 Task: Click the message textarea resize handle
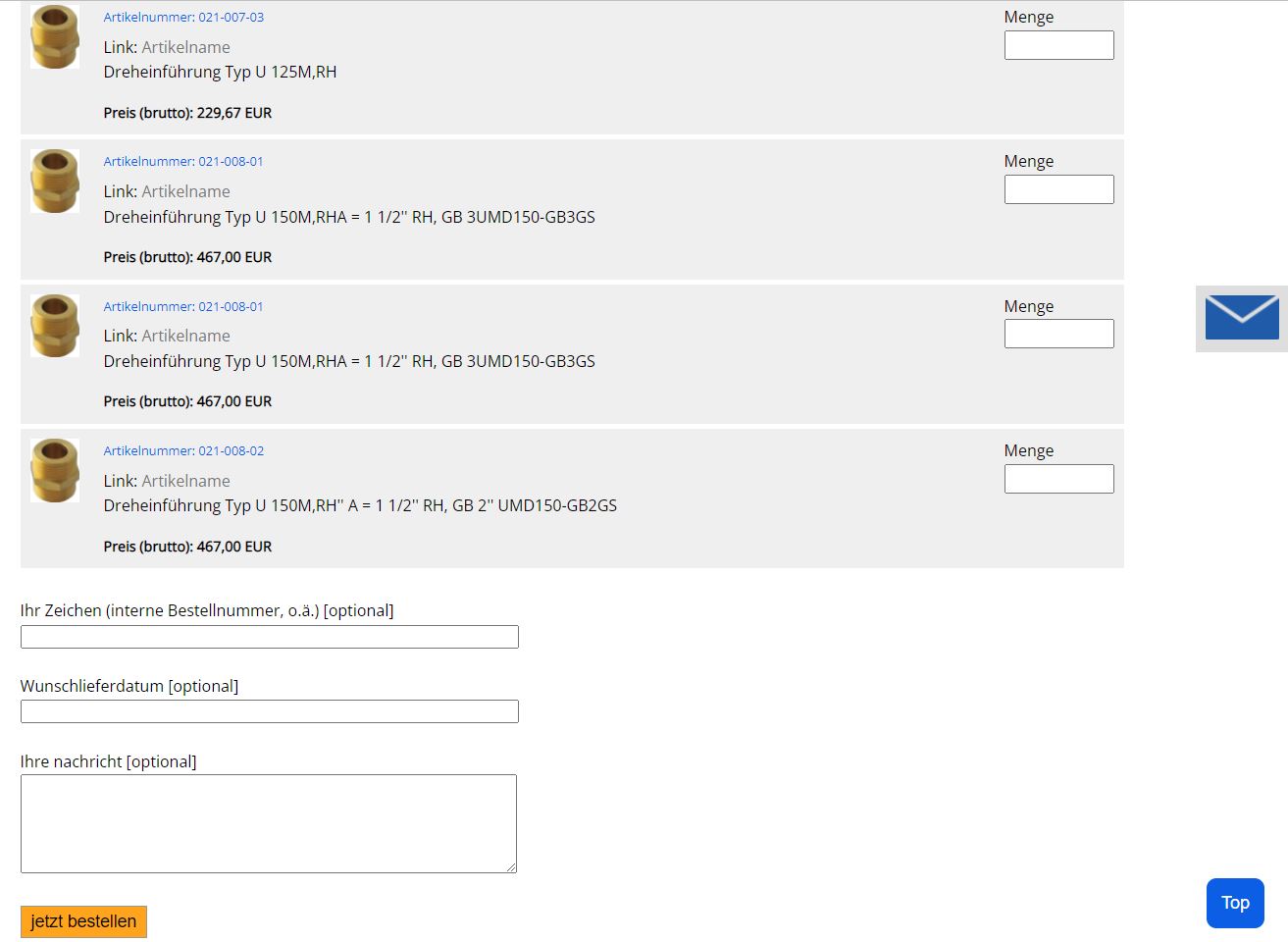[510, 866]
